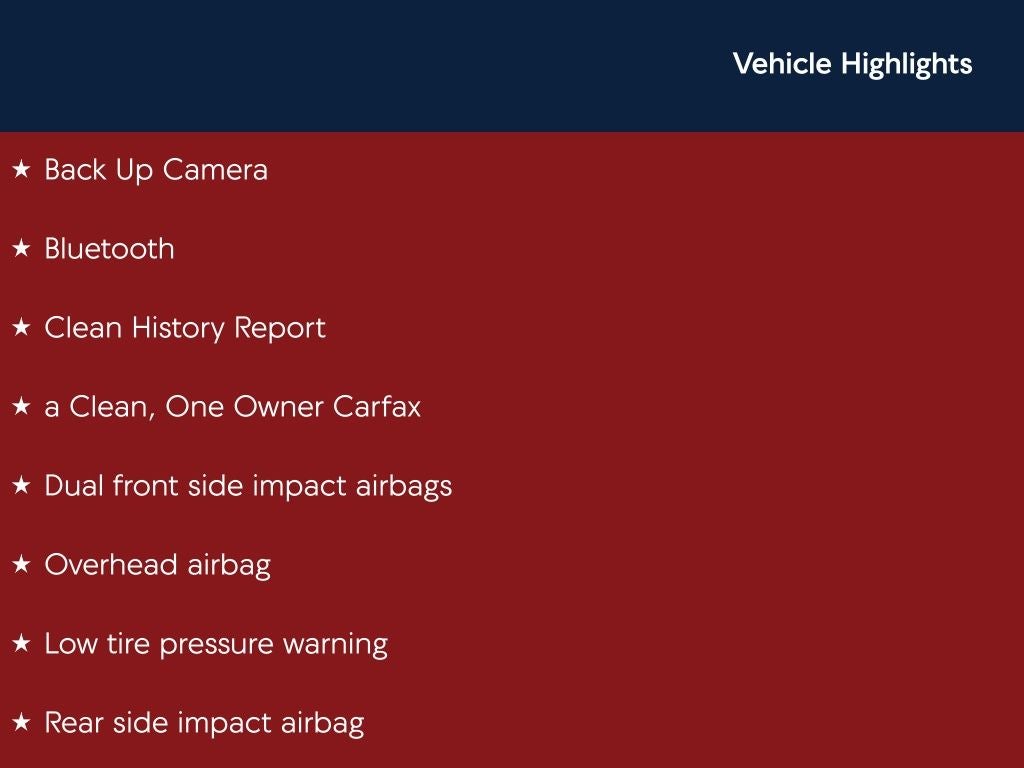This screenshot has width=1024, height=768.
Task: Click star bullet for One Owner Carfax
Action: (x=21, y=407)
